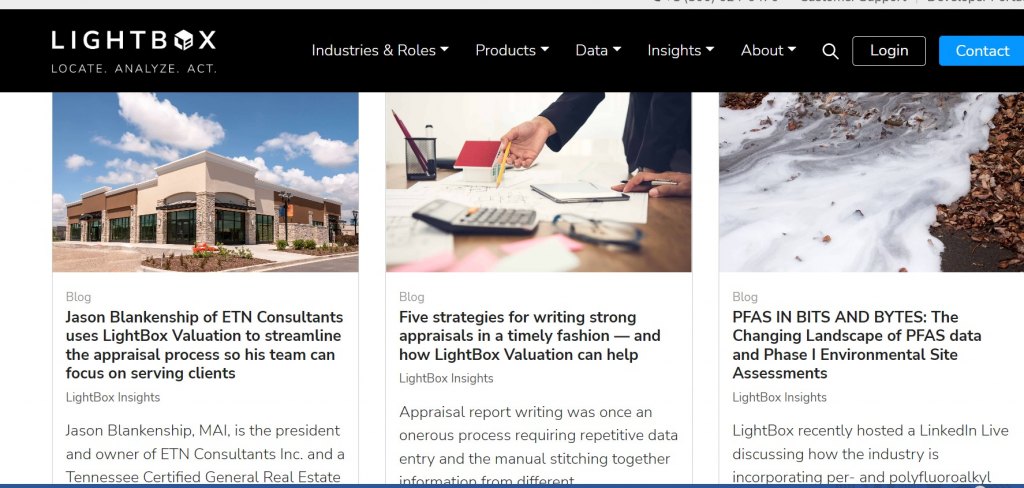Click LightBox Insights under the PFAS article title
Viewport: 1024px width, 488px height.
pyautogui.click(x=779, y=397)
